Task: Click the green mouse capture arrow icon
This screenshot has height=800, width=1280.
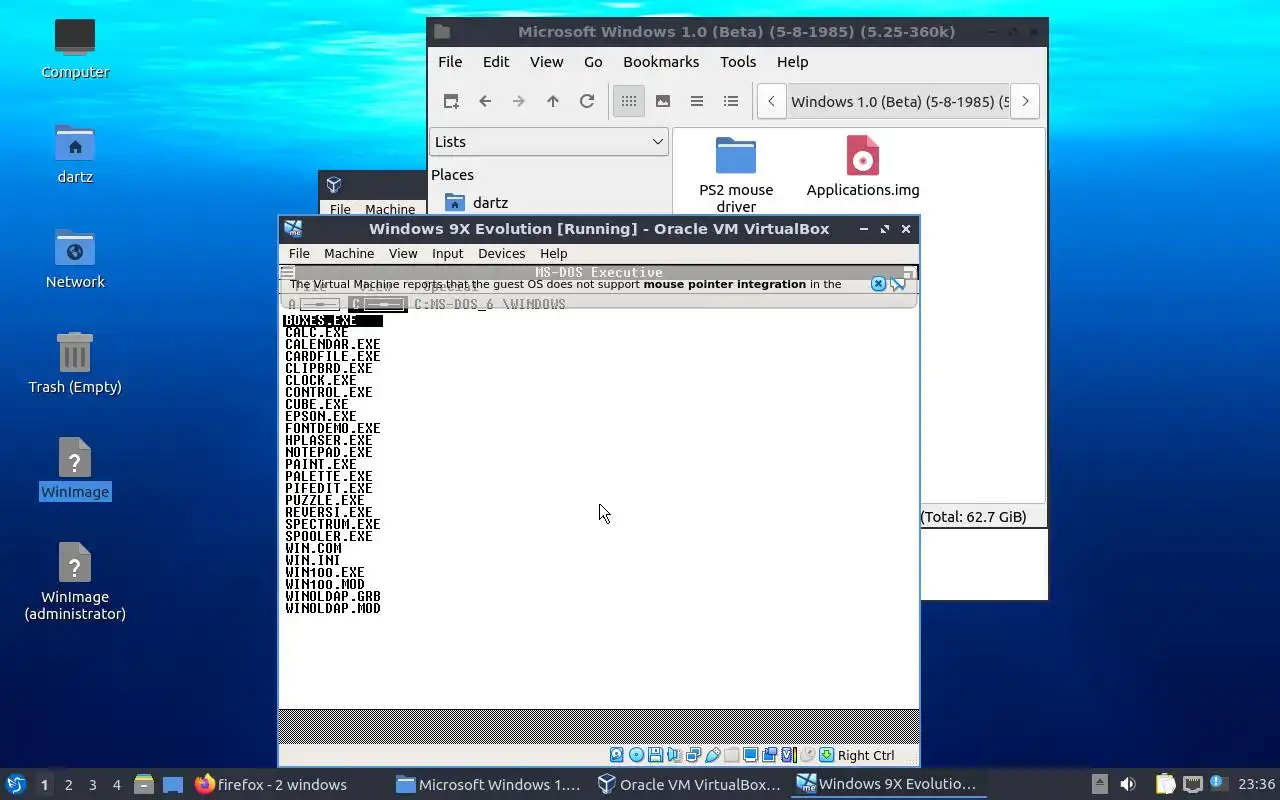Action: click(826, 755)
